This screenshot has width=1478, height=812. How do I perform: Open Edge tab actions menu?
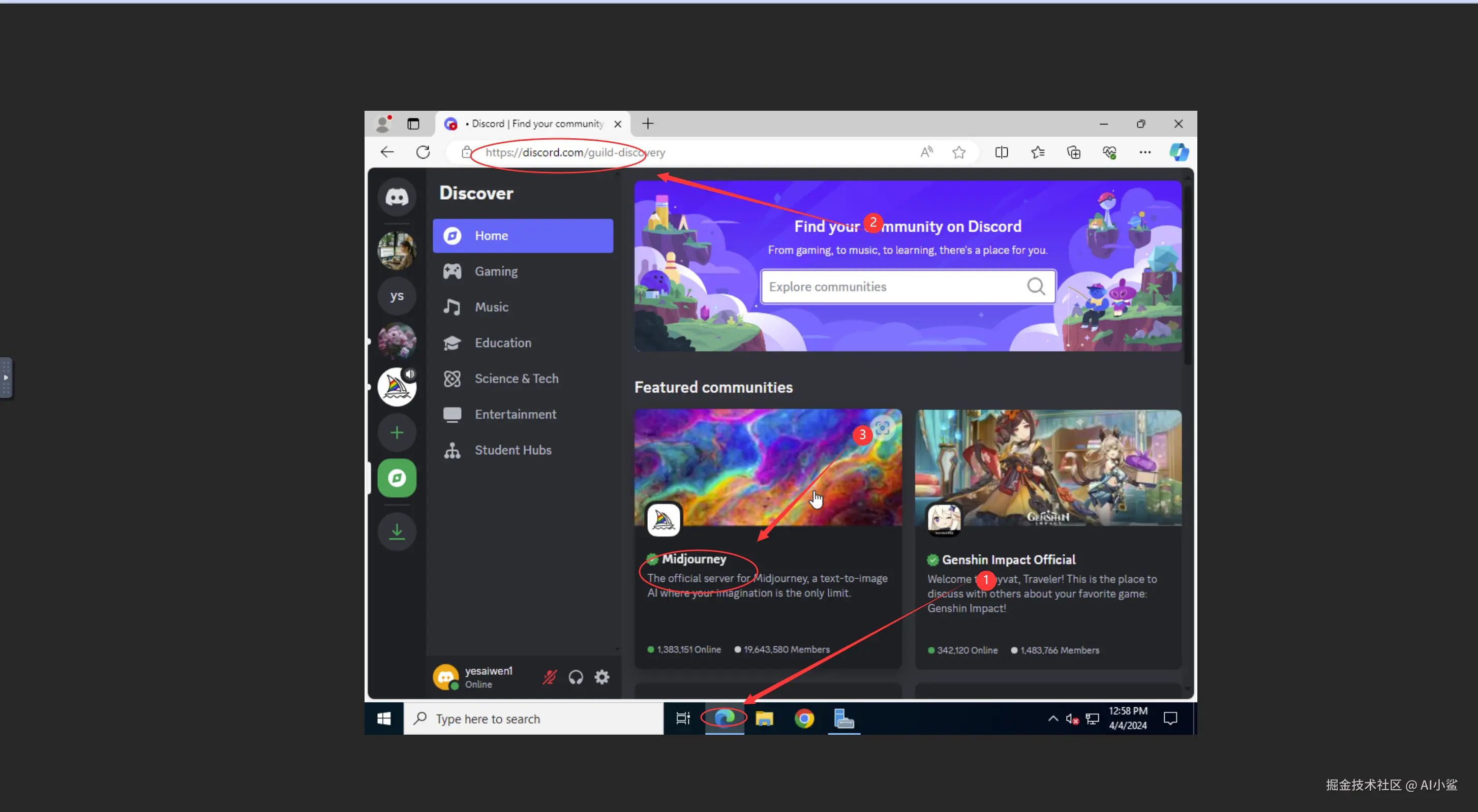(x=413, y=124)
